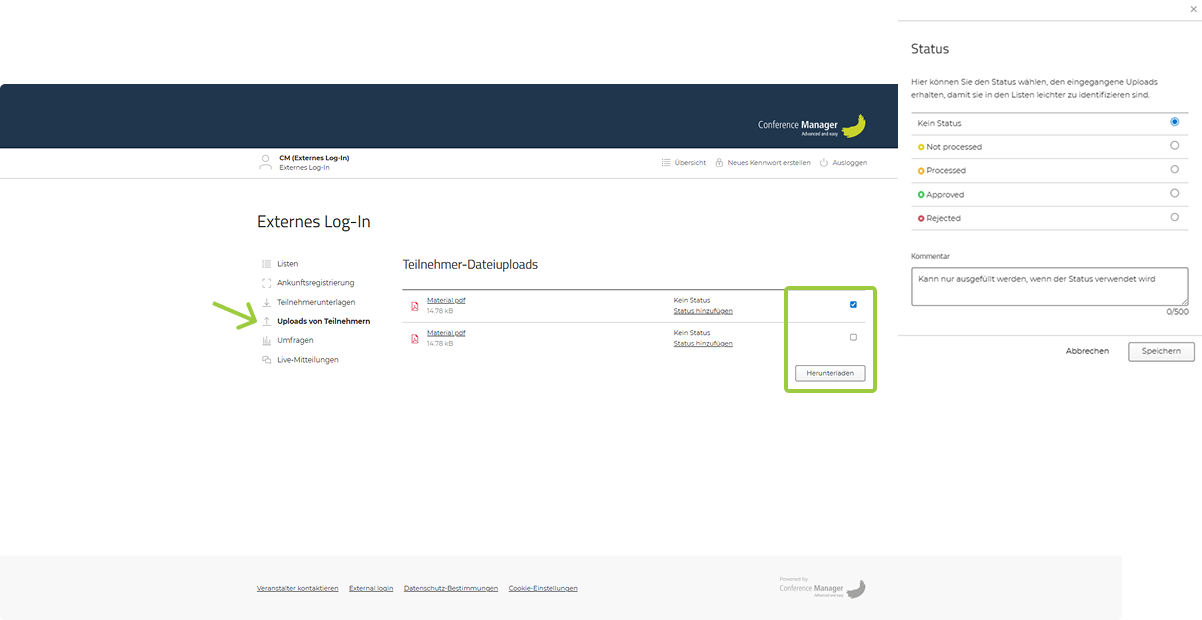The height and width of the screenshot is (620, 1202).
Task: Click second file's Status hinzufügen link
Action: (703, 343)
